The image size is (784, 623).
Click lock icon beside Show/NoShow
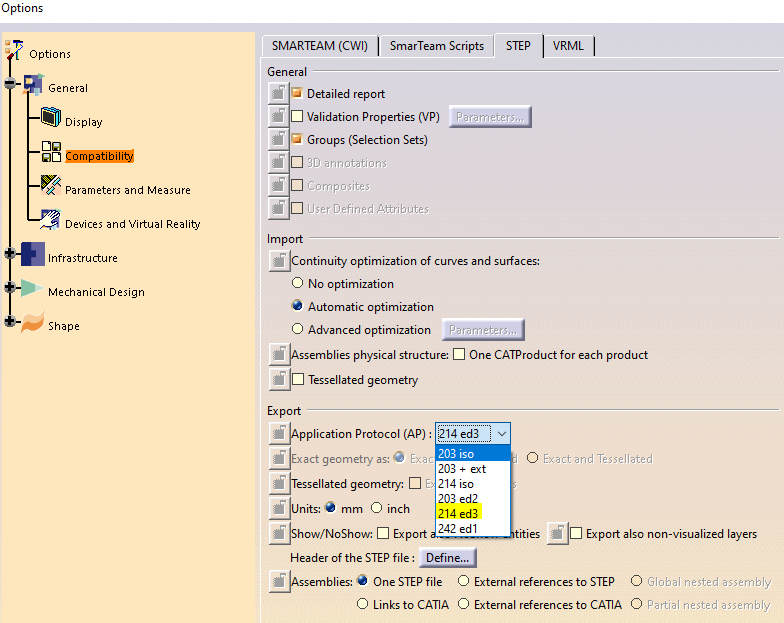pyautogui.click(x=280, y=533)
